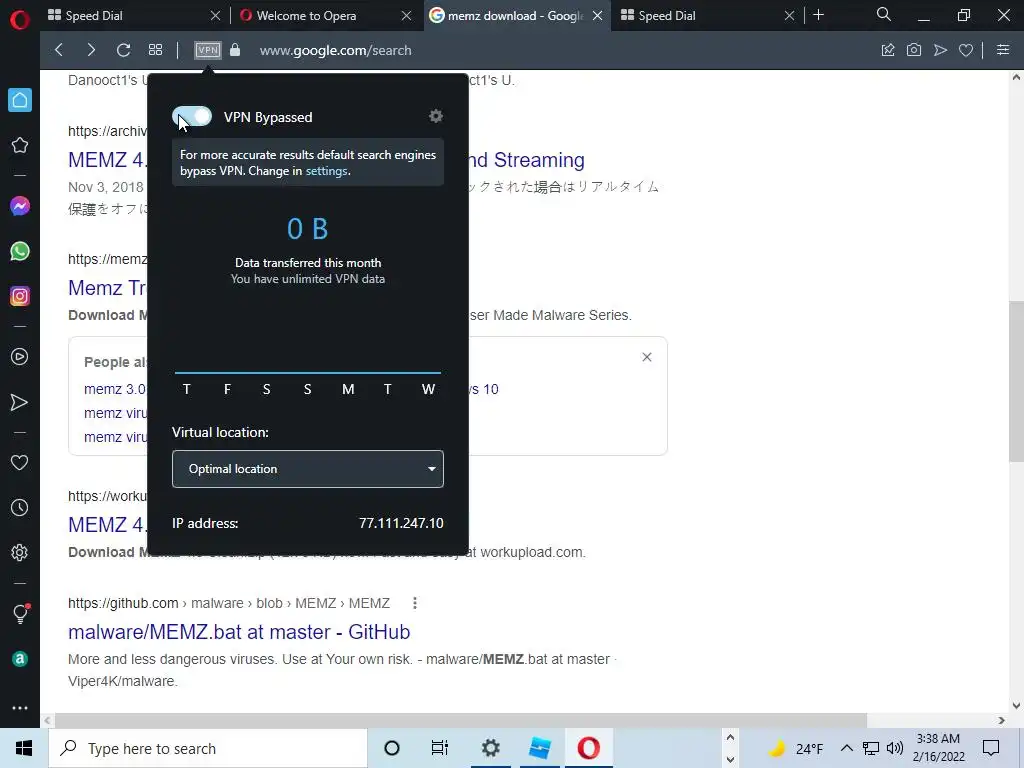Open Opera icon in the taskbar
Screen dimensions: 1024x768
pos(588,748)
